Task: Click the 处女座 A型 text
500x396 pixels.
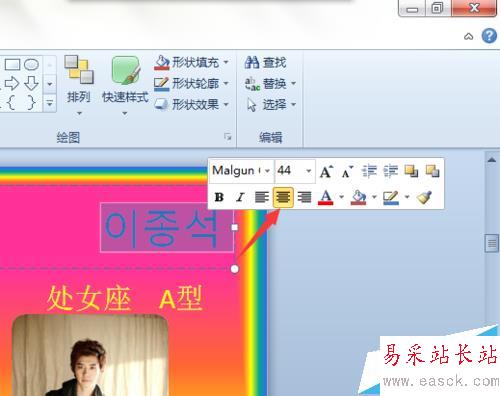Action: click(125, 299)
